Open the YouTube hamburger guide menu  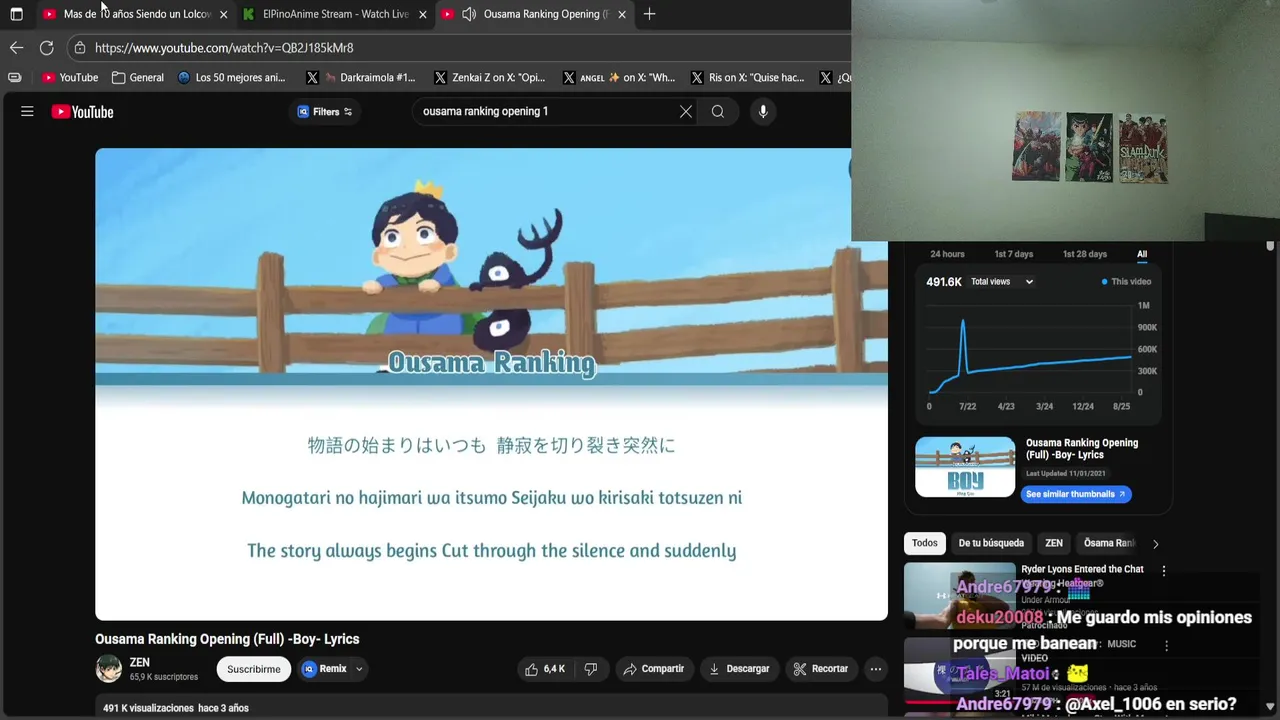[27, 112]
